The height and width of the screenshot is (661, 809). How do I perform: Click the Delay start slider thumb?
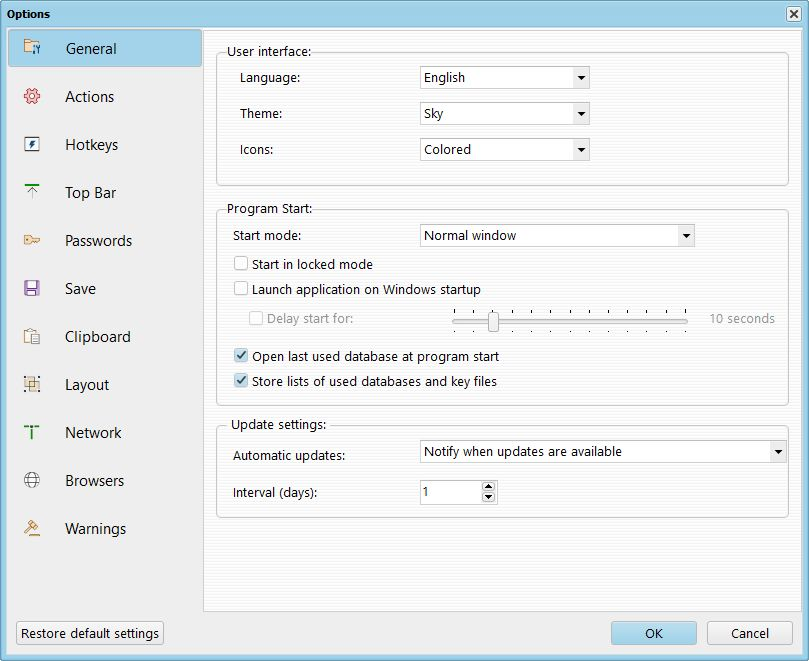point(493,321)
